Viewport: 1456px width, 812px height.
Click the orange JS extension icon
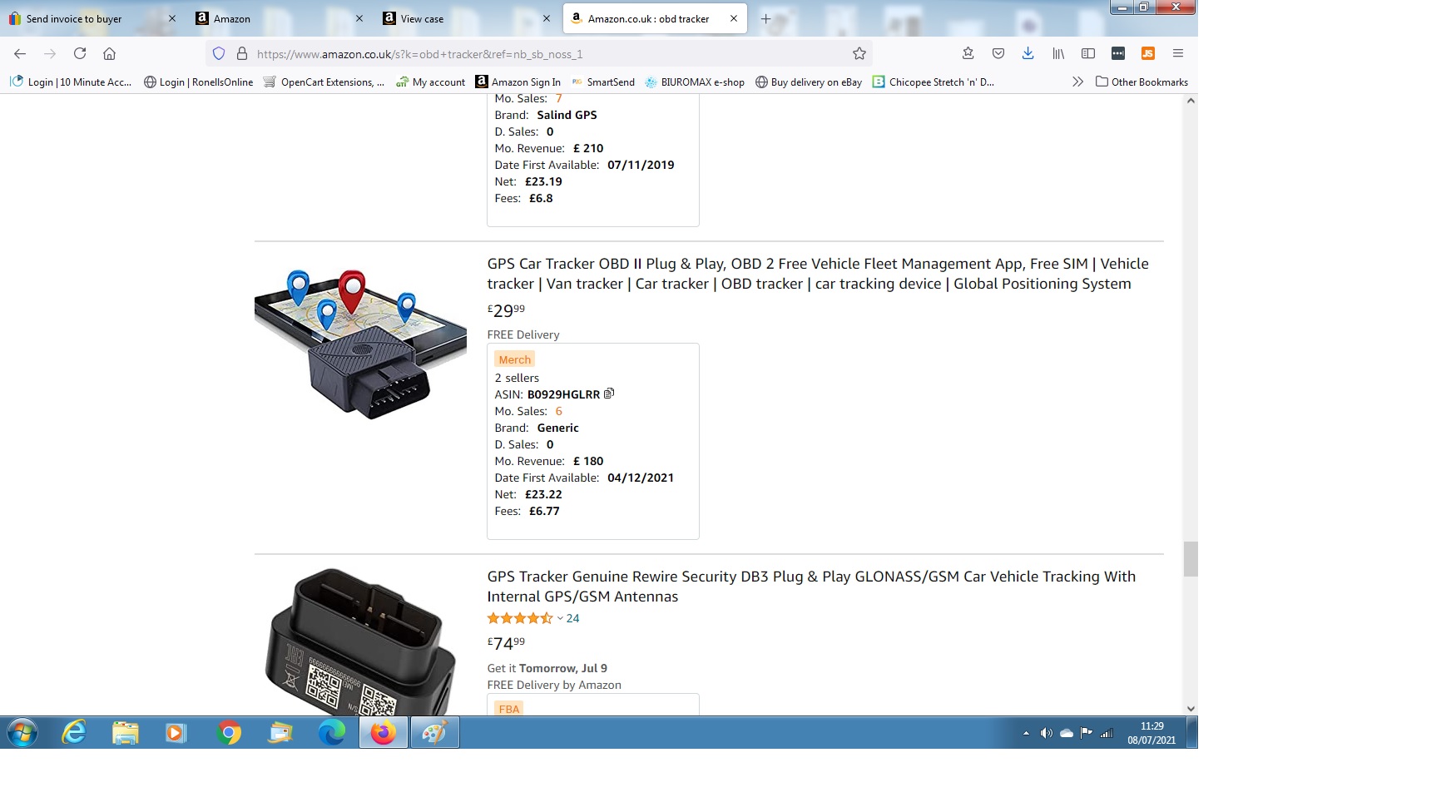click(1148, 53)
